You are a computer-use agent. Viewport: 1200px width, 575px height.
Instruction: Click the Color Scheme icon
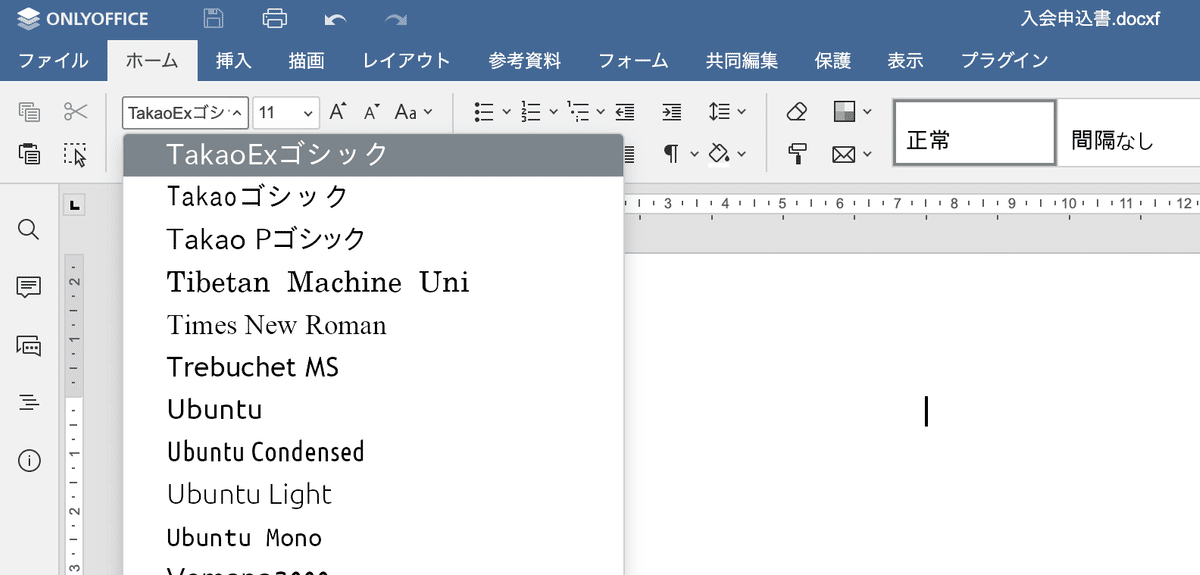tap(845, 112)
